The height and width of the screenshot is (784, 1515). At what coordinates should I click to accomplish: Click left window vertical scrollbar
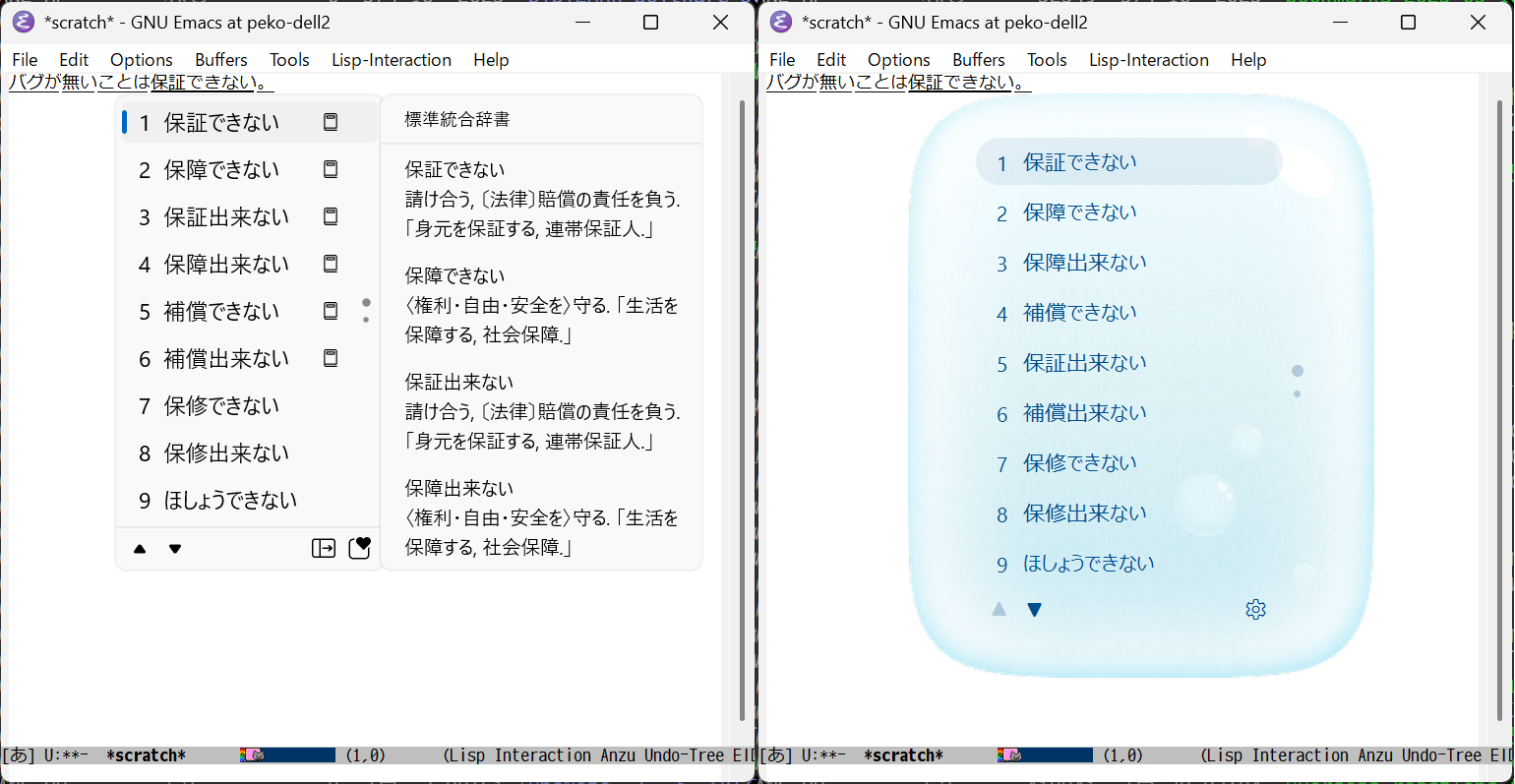743,410
